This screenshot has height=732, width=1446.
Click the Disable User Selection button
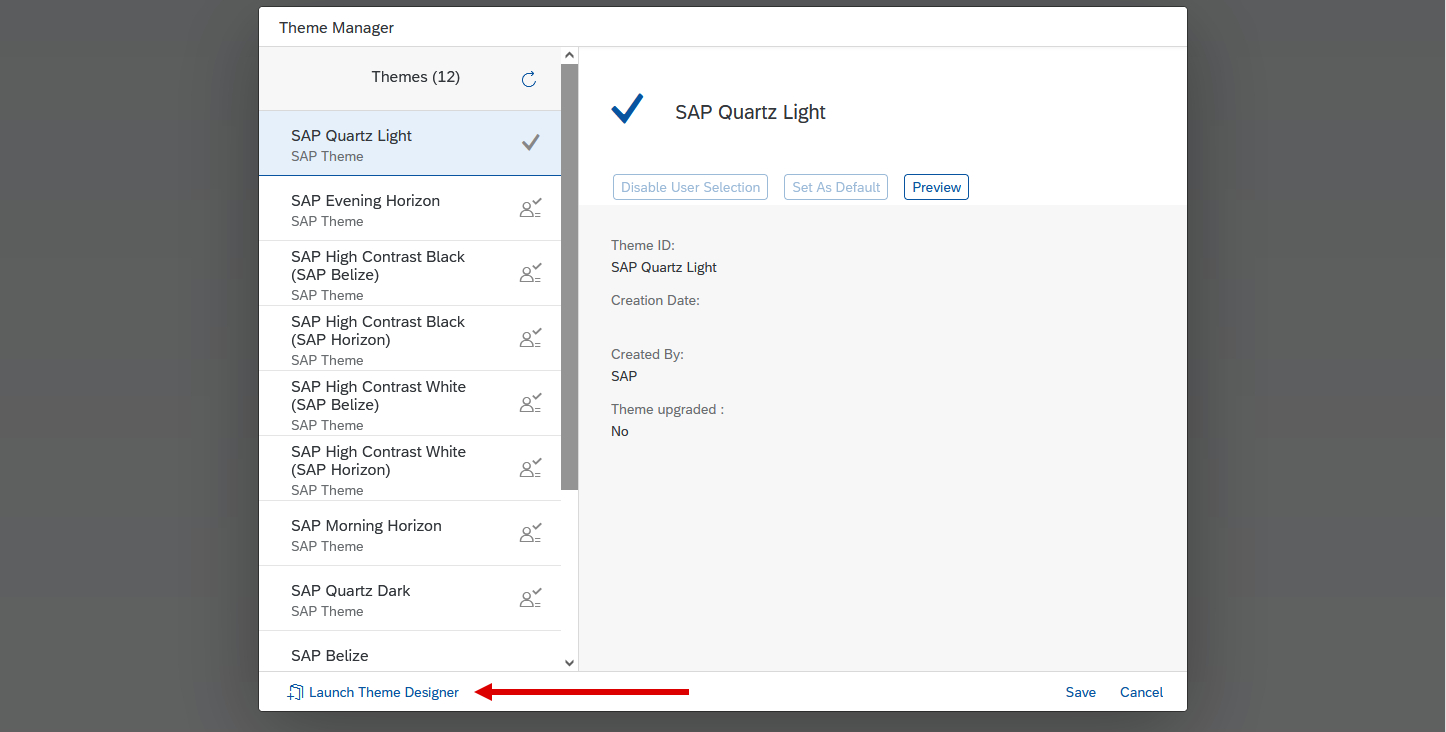pos(690,186)
